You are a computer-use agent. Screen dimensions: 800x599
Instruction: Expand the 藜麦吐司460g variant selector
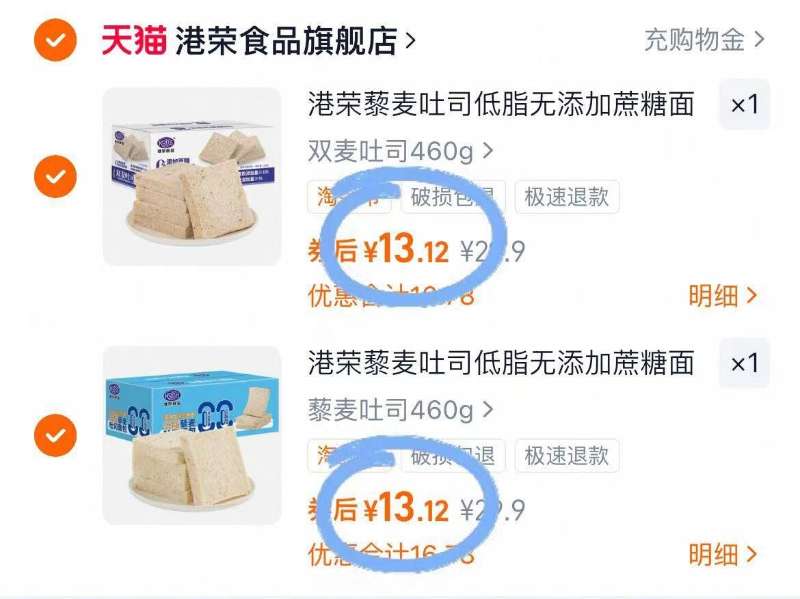401,410
